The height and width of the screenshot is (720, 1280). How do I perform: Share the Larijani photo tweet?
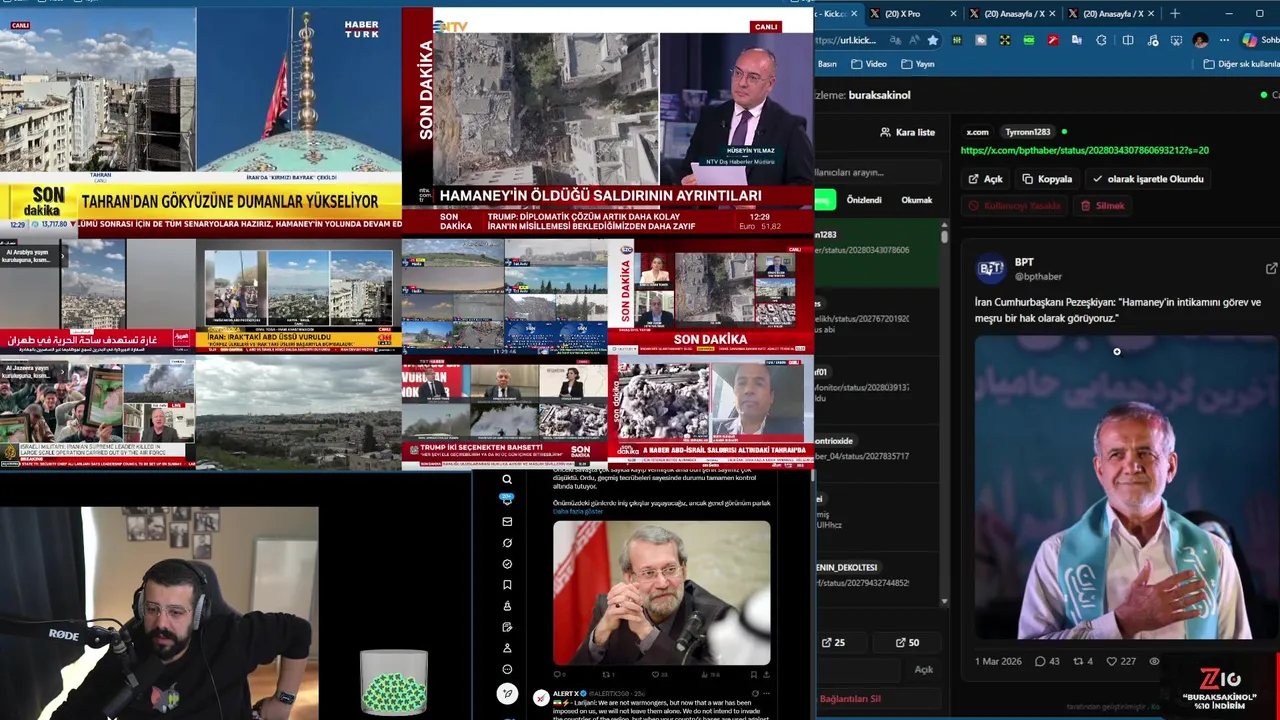click(765, 674)
